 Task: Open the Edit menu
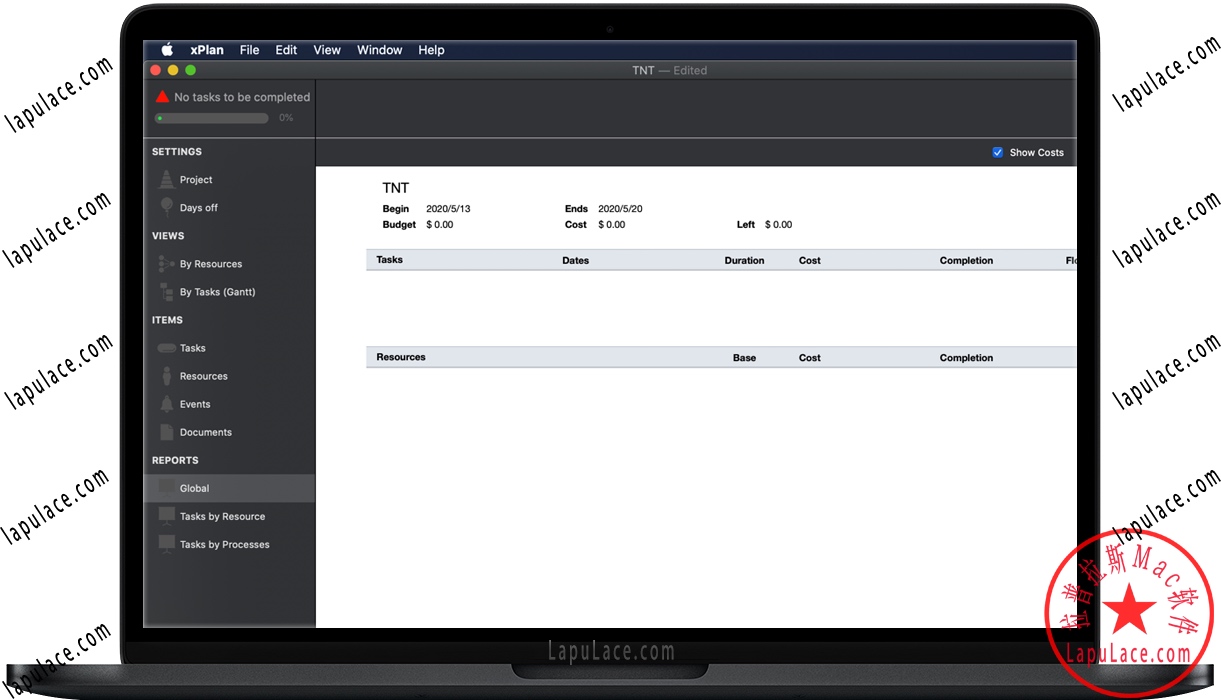286,50
